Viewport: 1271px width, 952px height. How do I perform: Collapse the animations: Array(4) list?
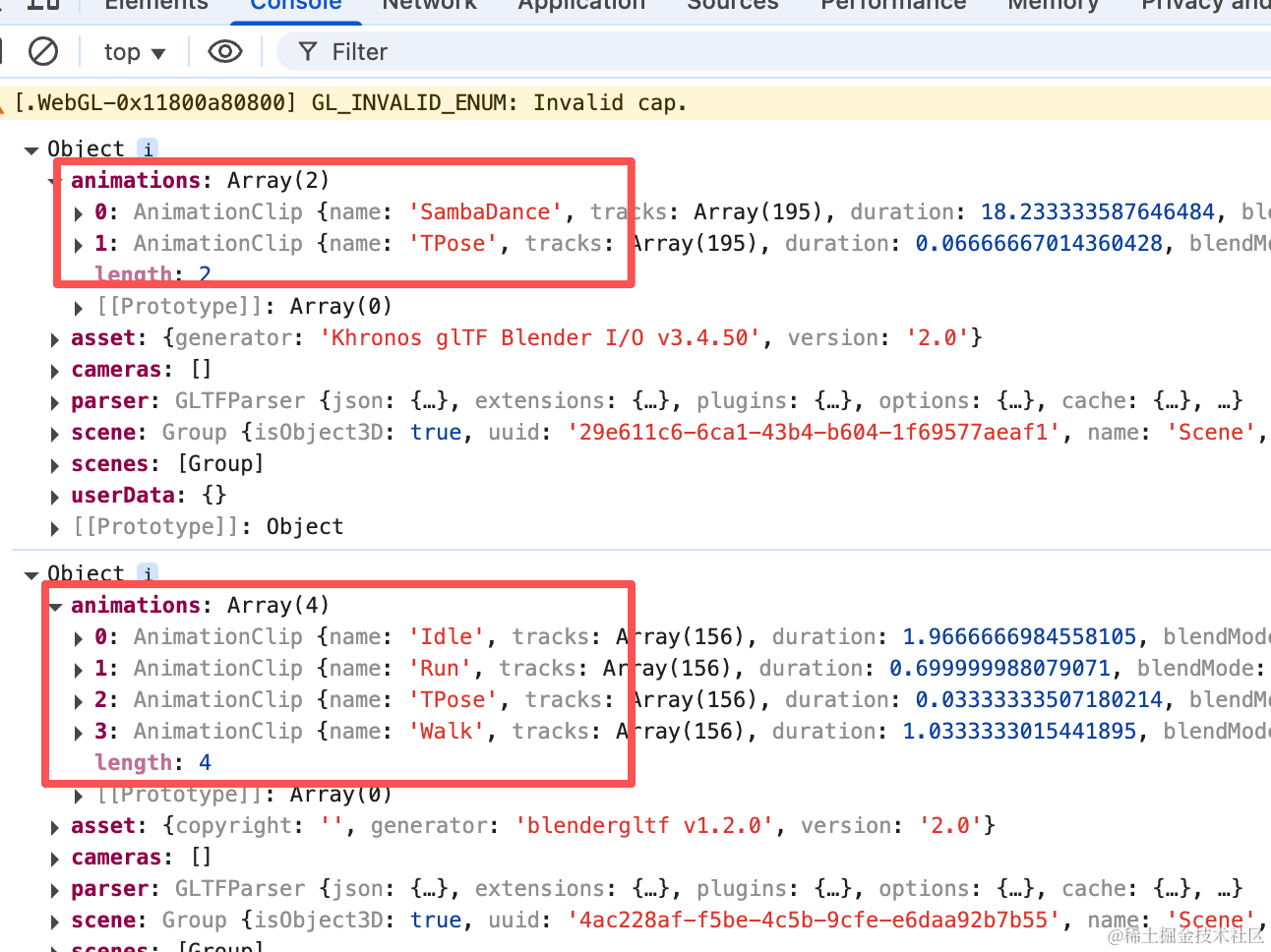pyautogui.click(x=55, y=606)
